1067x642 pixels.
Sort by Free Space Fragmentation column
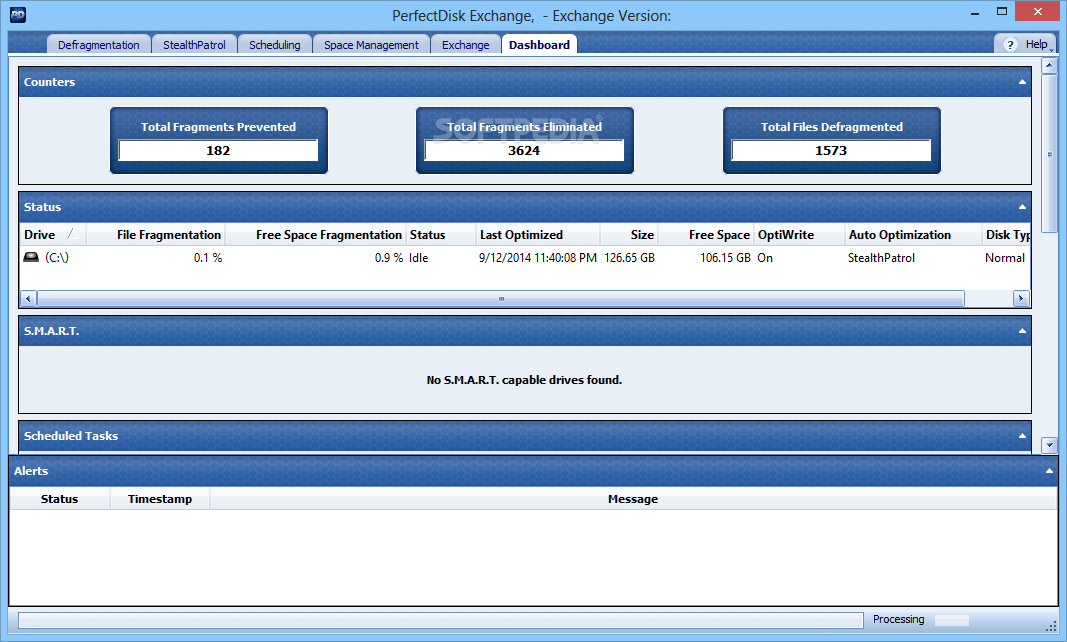(x=315, y=235)
